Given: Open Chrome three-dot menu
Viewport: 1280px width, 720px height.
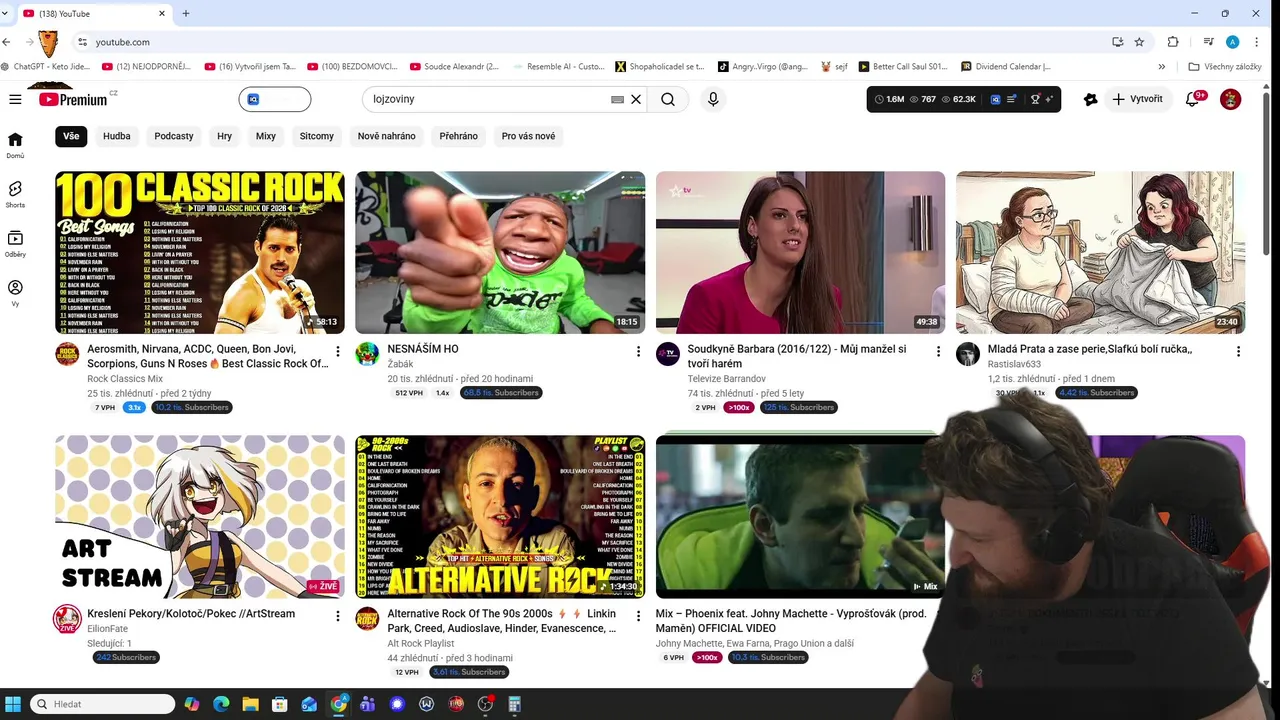Looking at the screenshot, I should (x=1257, y=42).
